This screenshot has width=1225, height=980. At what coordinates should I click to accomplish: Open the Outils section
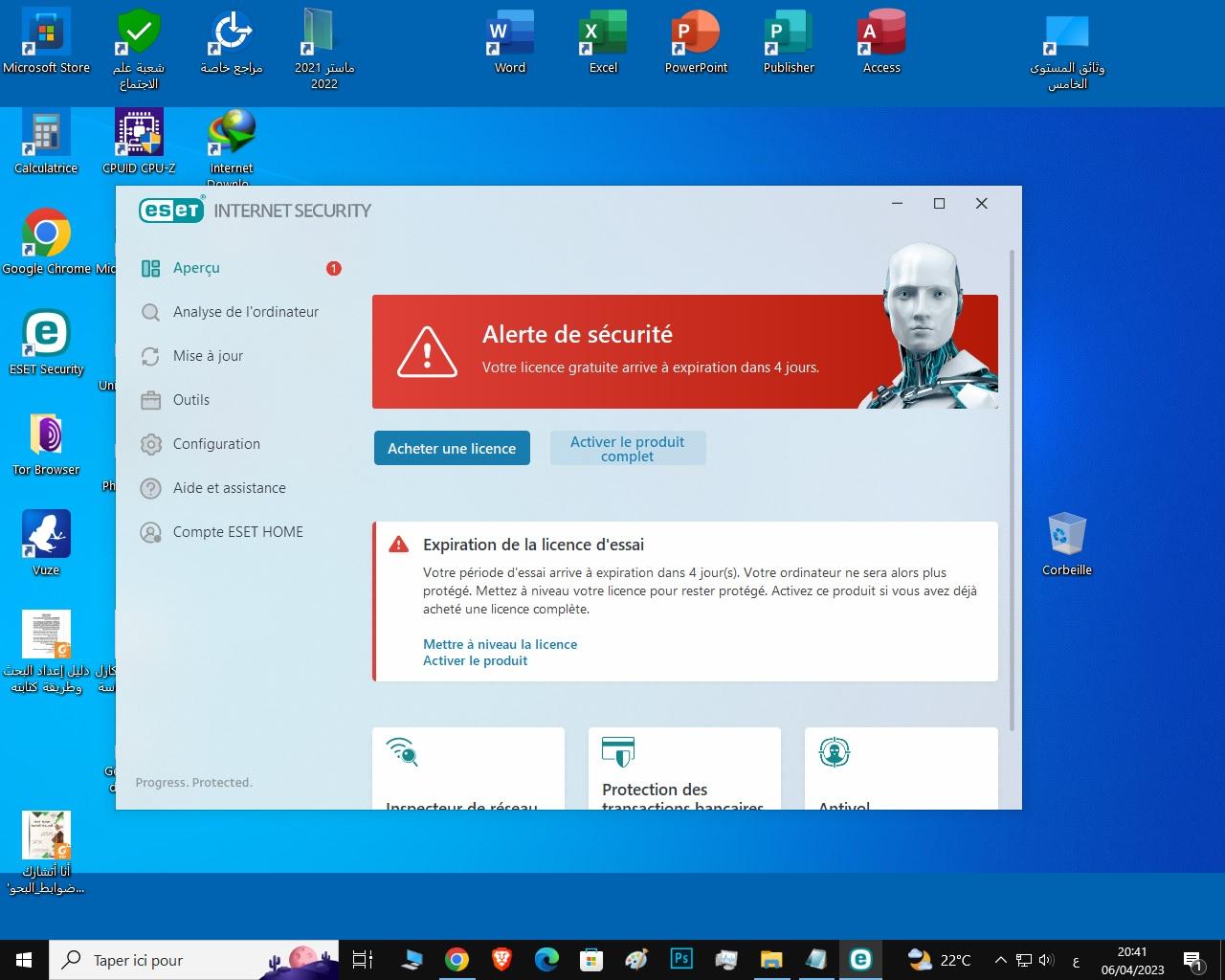click(190, 400)
